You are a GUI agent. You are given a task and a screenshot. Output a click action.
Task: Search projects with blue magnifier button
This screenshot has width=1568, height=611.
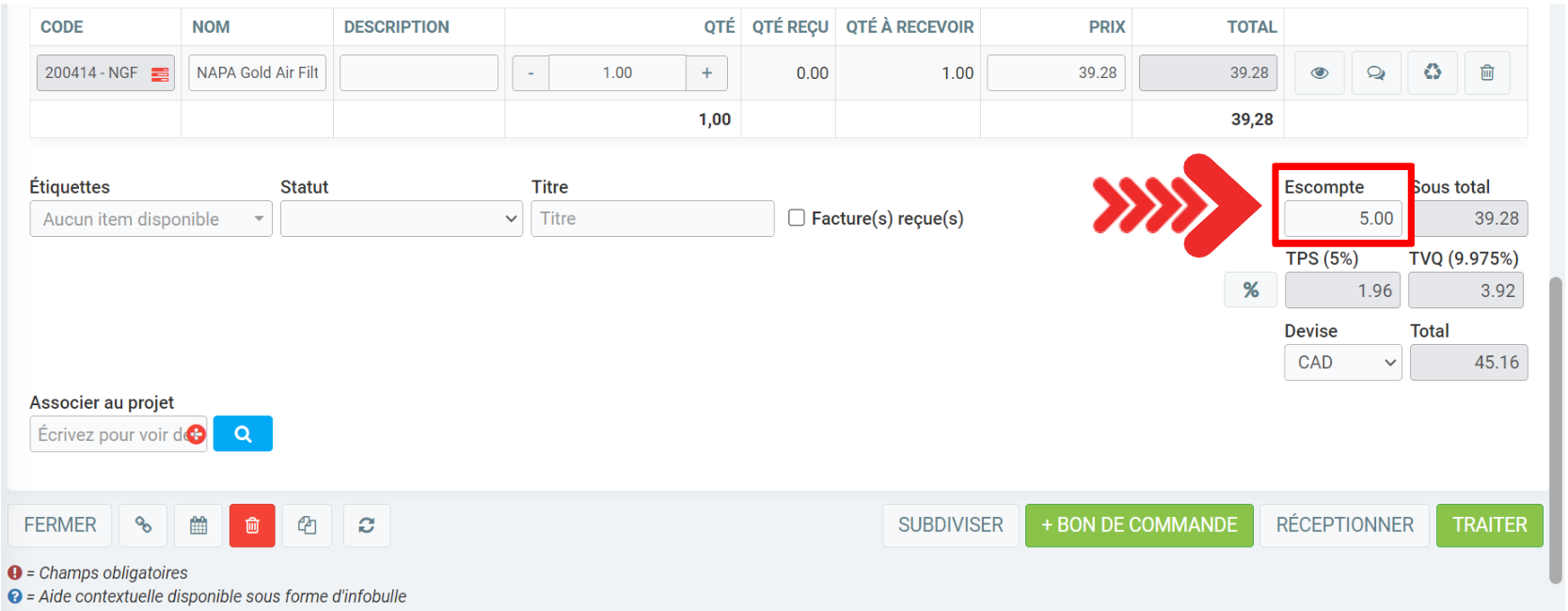243,433
